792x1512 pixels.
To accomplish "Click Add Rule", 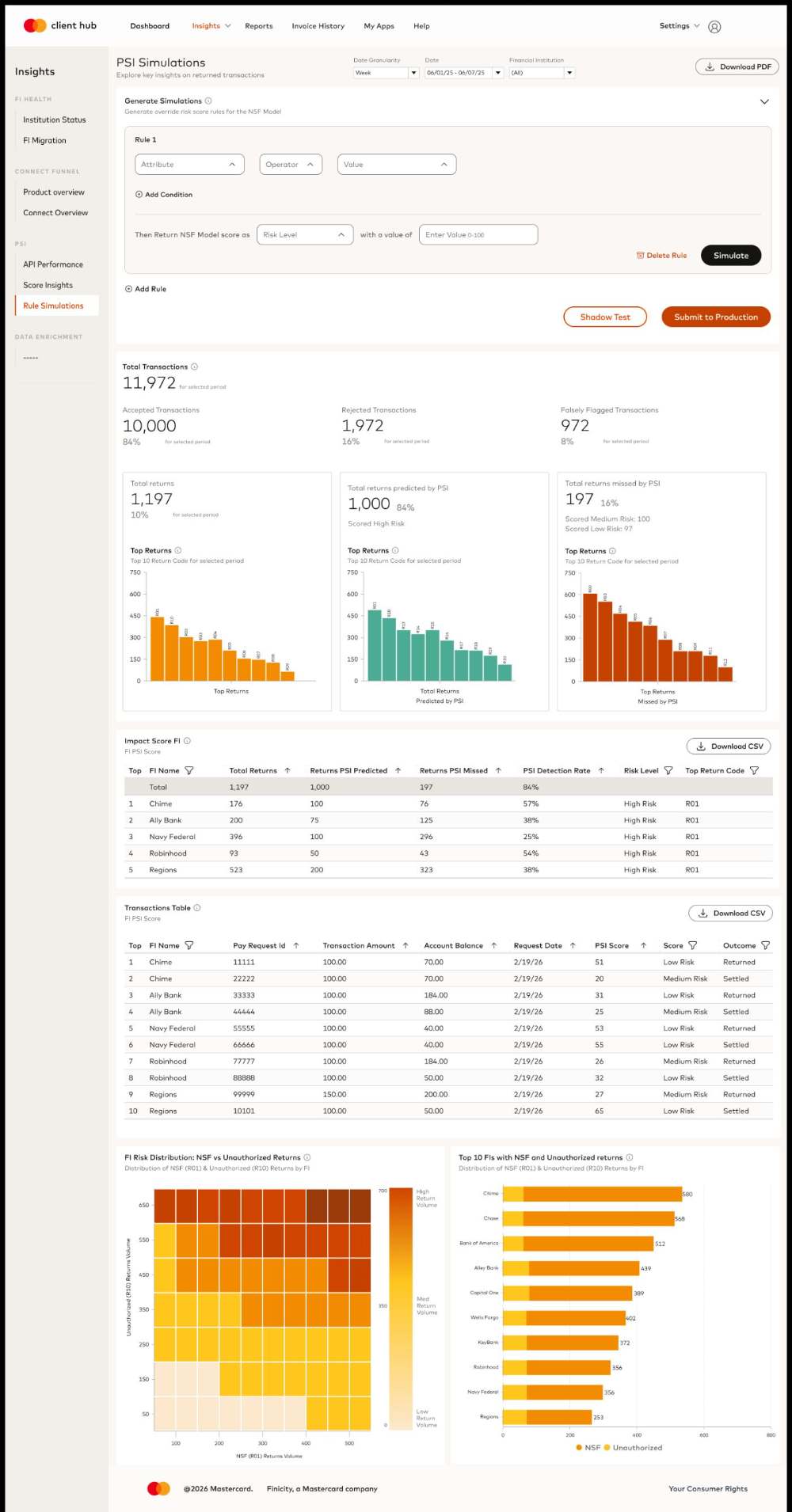I will click(x=146, y=289).
